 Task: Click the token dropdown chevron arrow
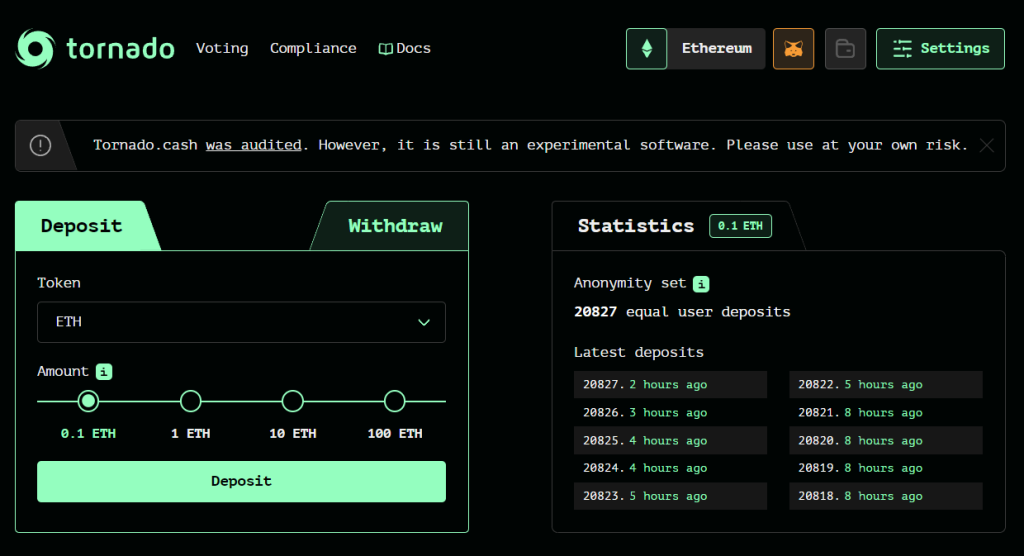424,322
